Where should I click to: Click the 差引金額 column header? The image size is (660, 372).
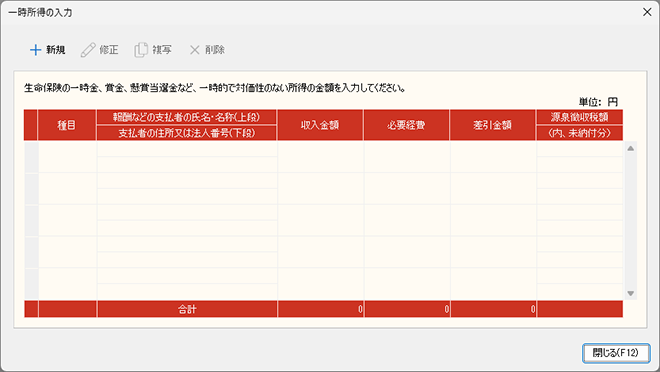click(x=493, y=125)
